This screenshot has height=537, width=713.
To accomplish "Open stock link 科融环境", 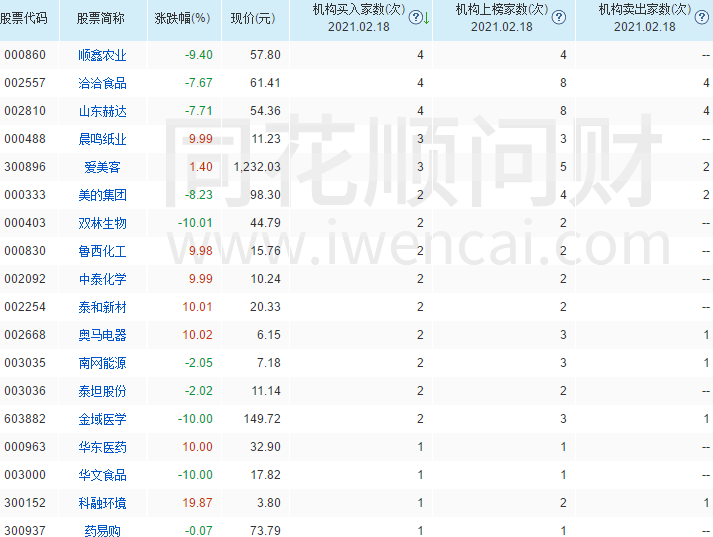I will 102,503.
